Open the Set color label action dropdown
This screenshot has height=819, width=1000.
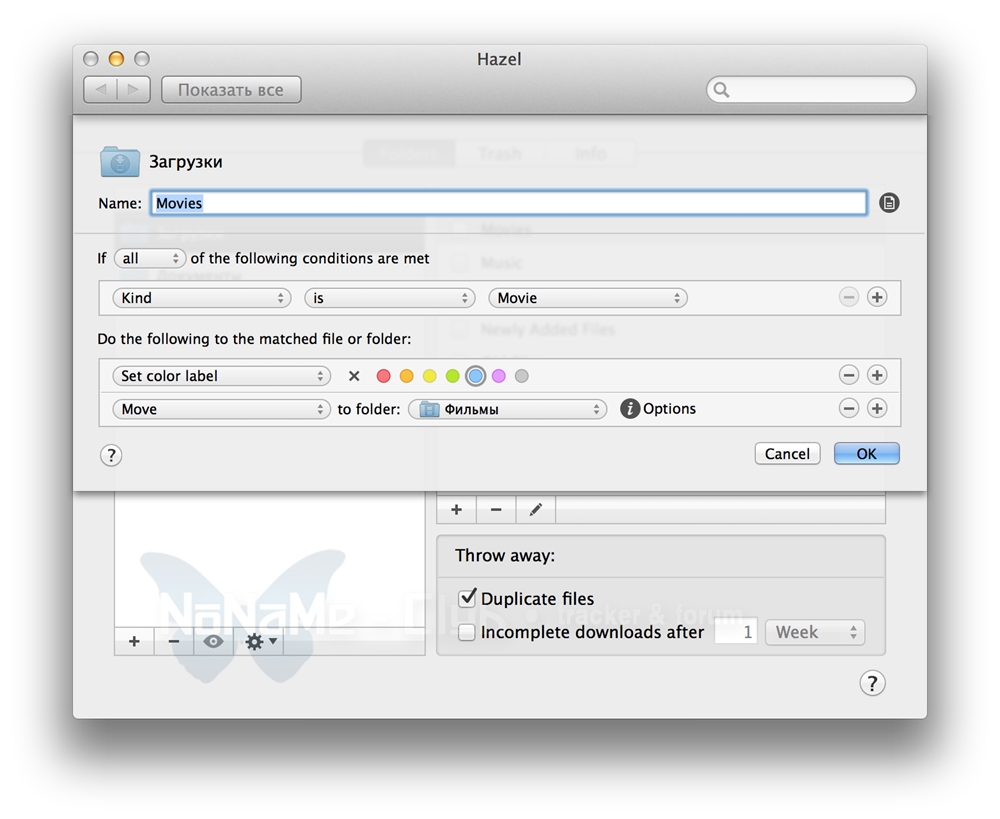point(221,376)
